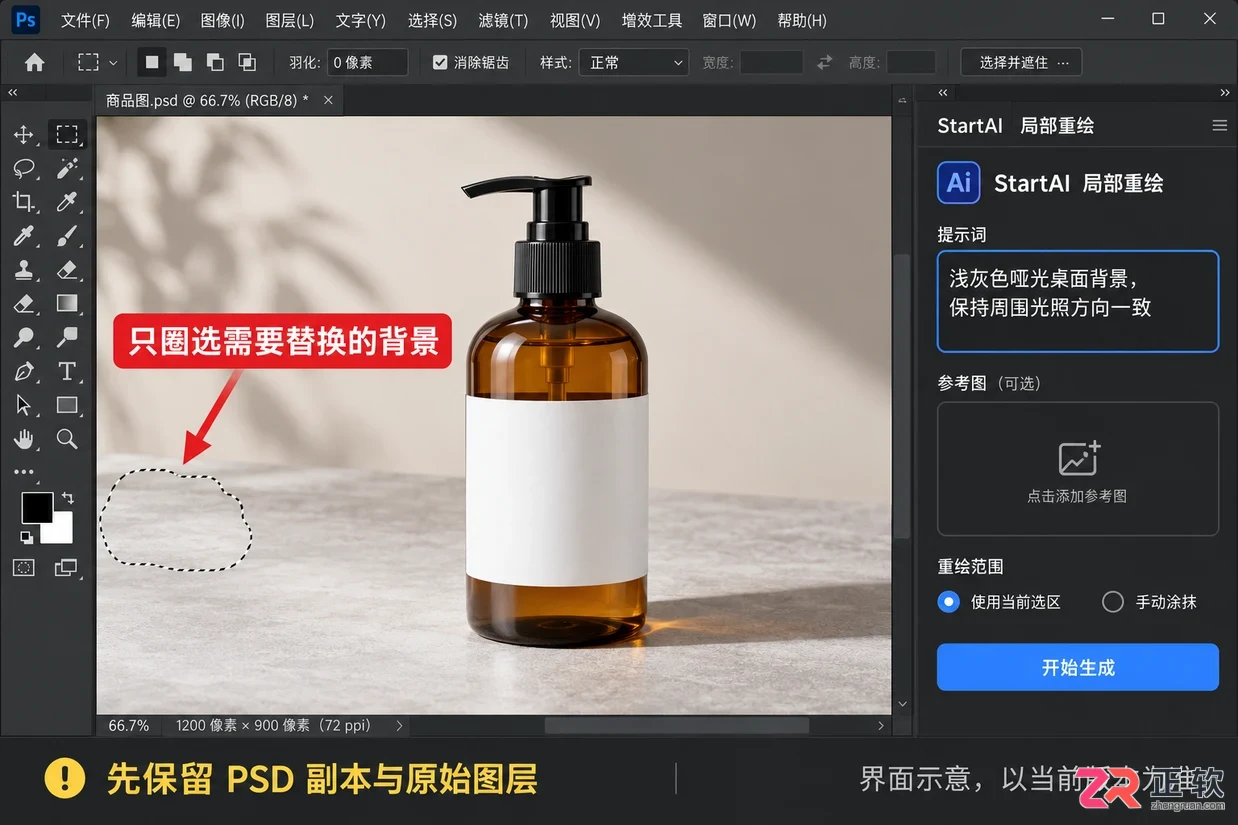Open the 帮助(H) menu
The width and height of the screenshot is (1238, 825).
coord(802,20)
